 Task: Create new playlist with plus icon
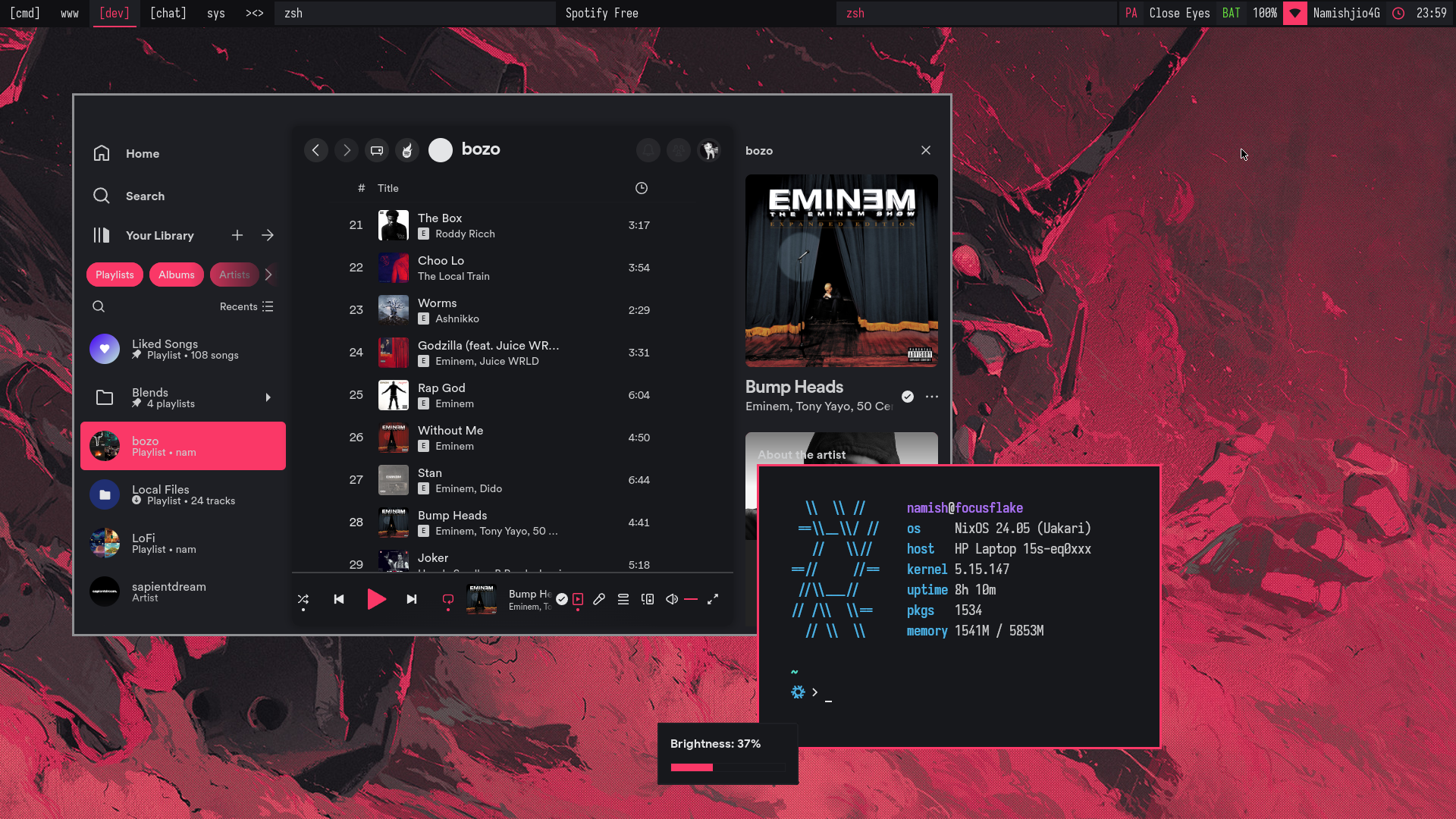(237, 235)
